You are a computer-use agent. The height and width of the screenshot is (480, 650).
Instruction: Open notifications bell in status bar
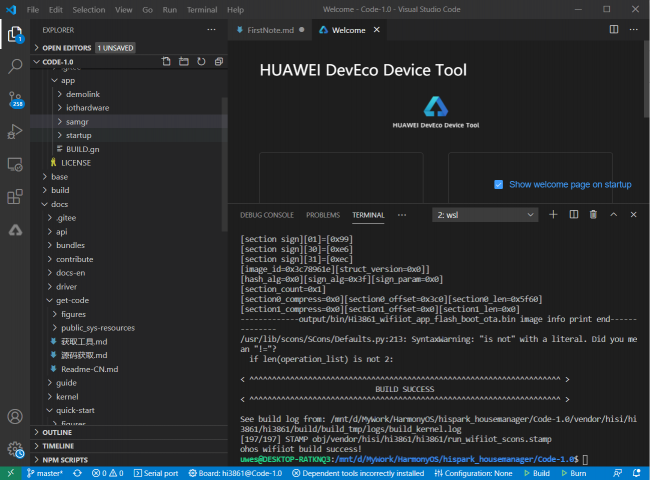point(637,473)
